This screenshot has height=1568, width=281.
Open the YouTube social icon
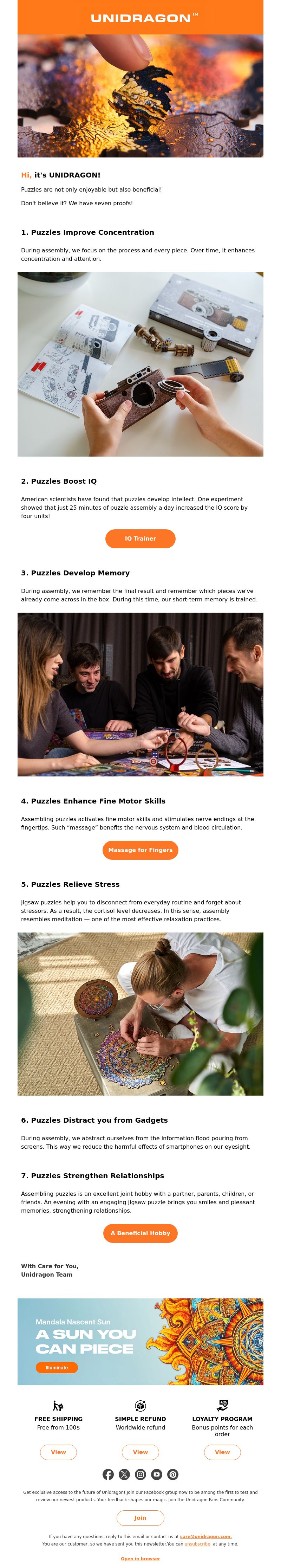[x=157, y=1474]
